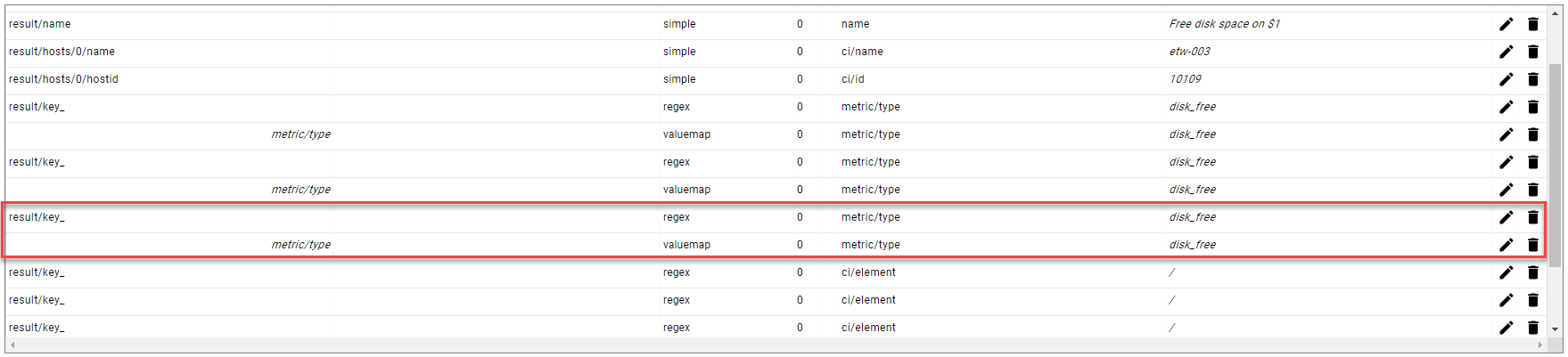
Task: Edit the result/hosts/0/name row
Action: click(1506, 52)
